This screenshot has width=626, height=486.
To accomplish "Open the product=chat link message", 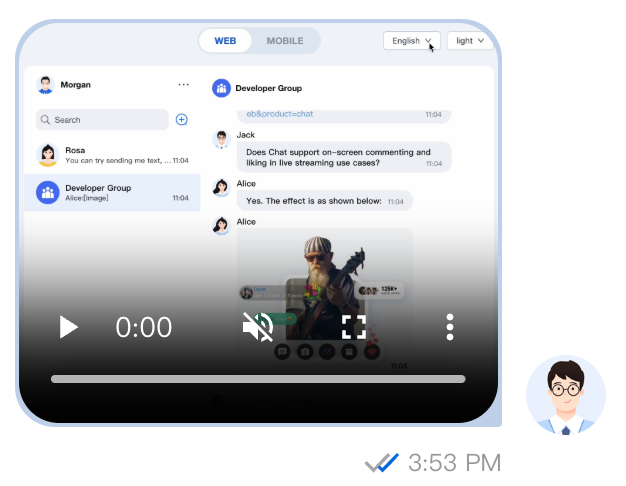I will pos(280,114).
